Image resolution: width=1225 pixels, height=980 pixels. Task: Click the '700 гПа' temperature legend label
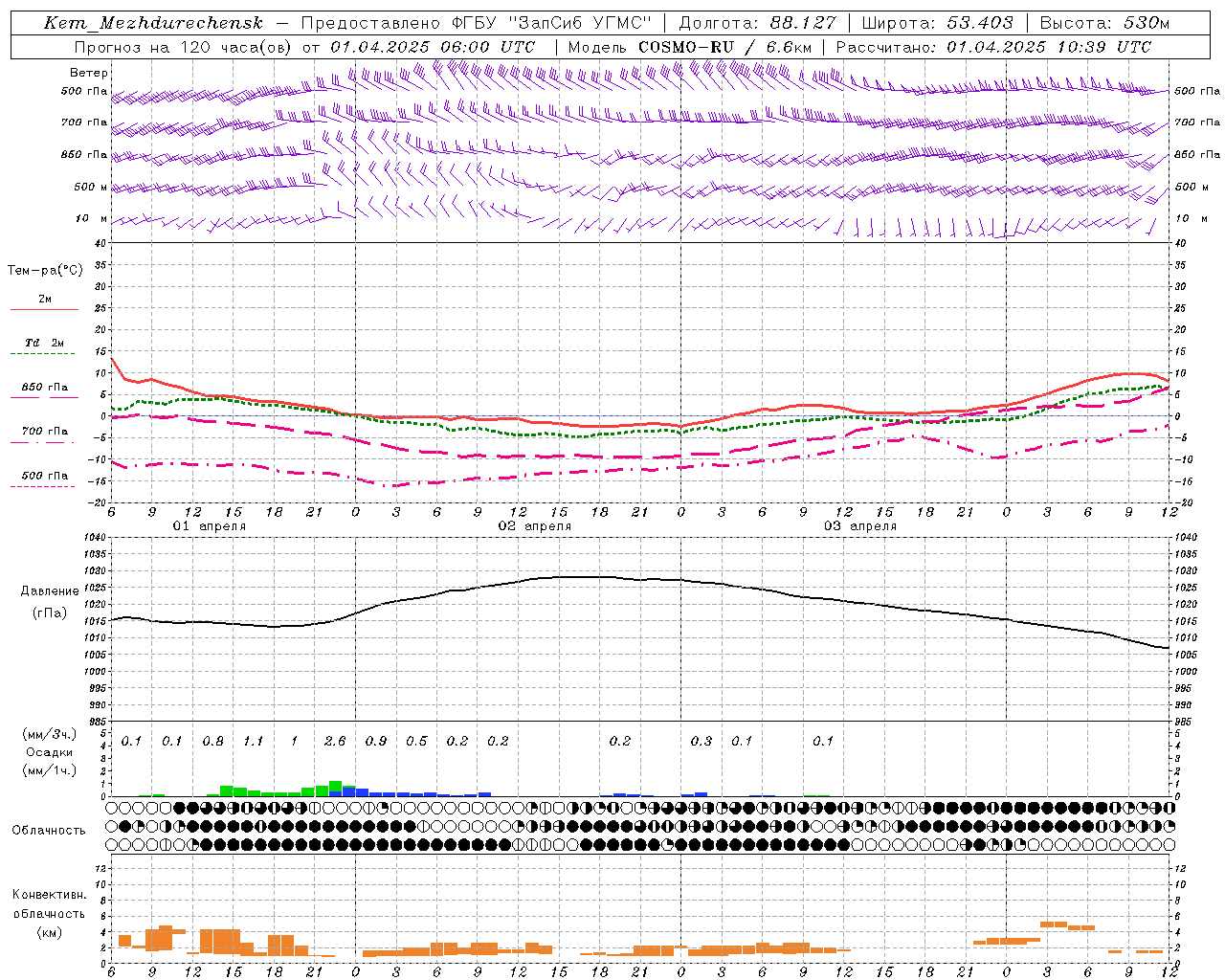pyautogui.click(x=44, y=432)
